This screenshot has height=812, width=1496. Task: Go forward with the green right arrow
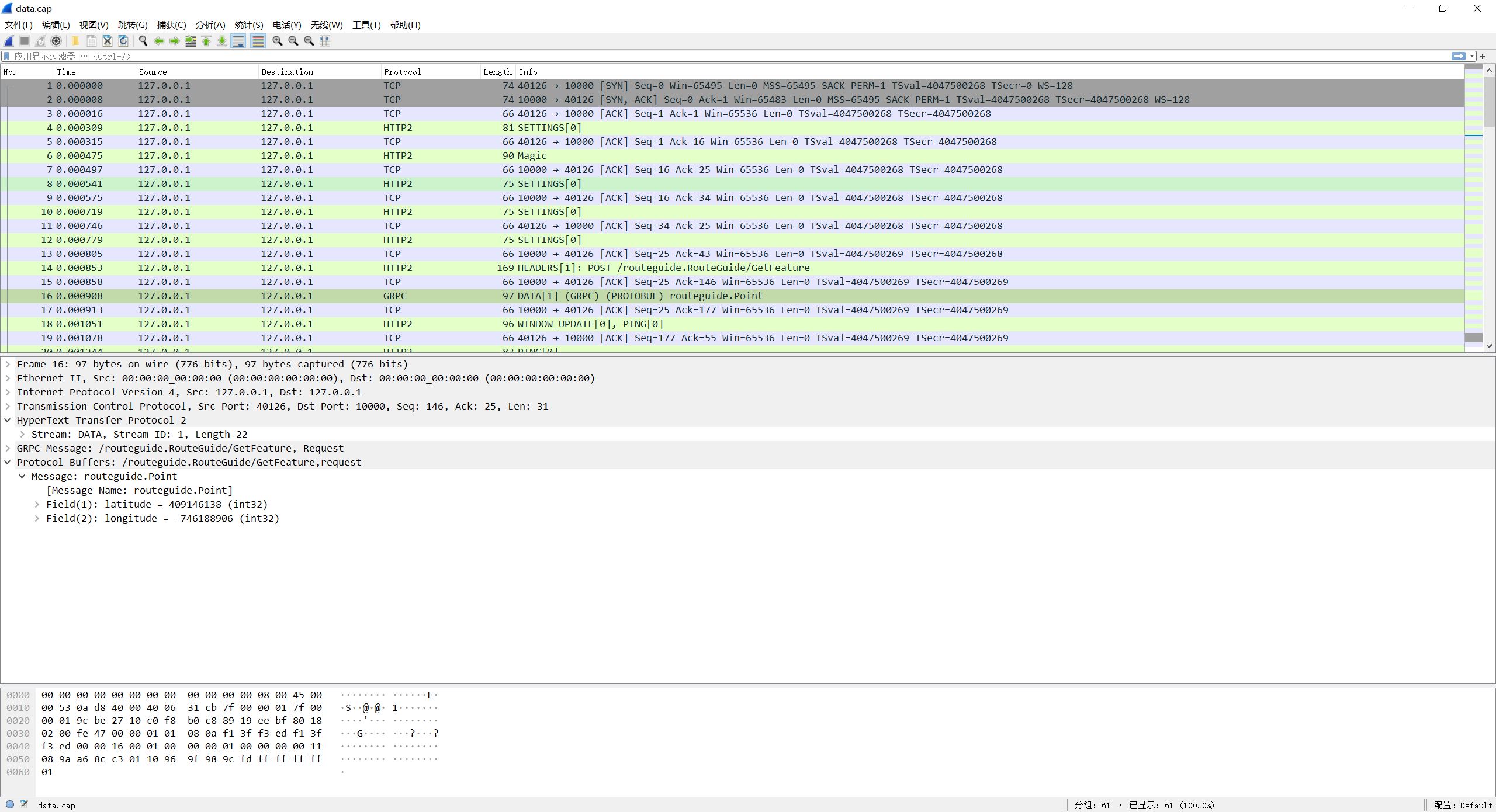coord(174,41)
